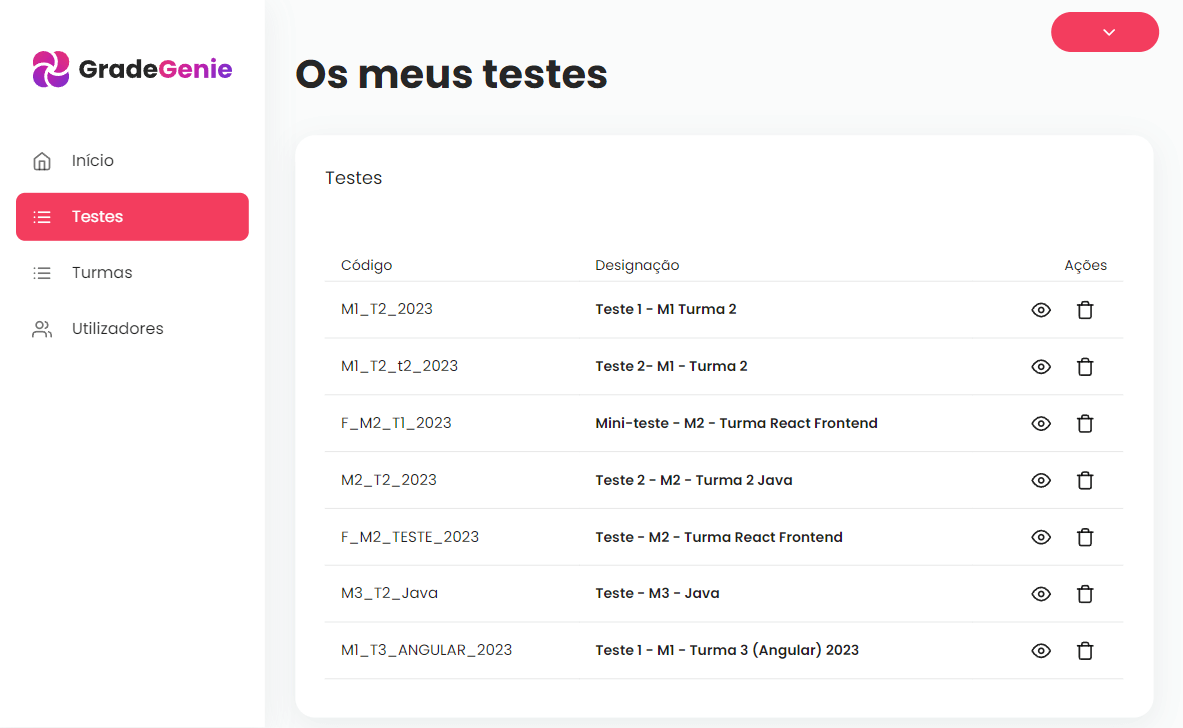Remove the F_M2_T1_2023 mini-teste with trash icon

pyautogui.click(x=1084, y=424)
